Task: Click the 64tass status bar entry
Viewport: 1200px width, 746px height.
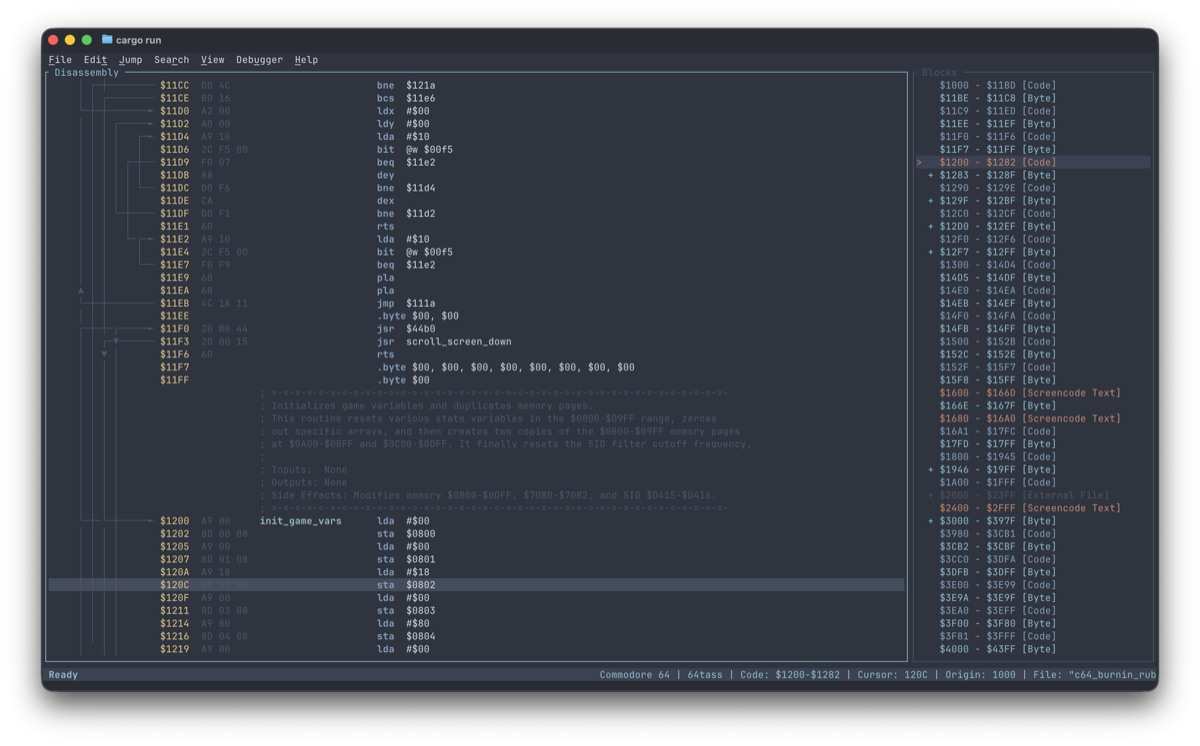Action: (x=705, y=675)
